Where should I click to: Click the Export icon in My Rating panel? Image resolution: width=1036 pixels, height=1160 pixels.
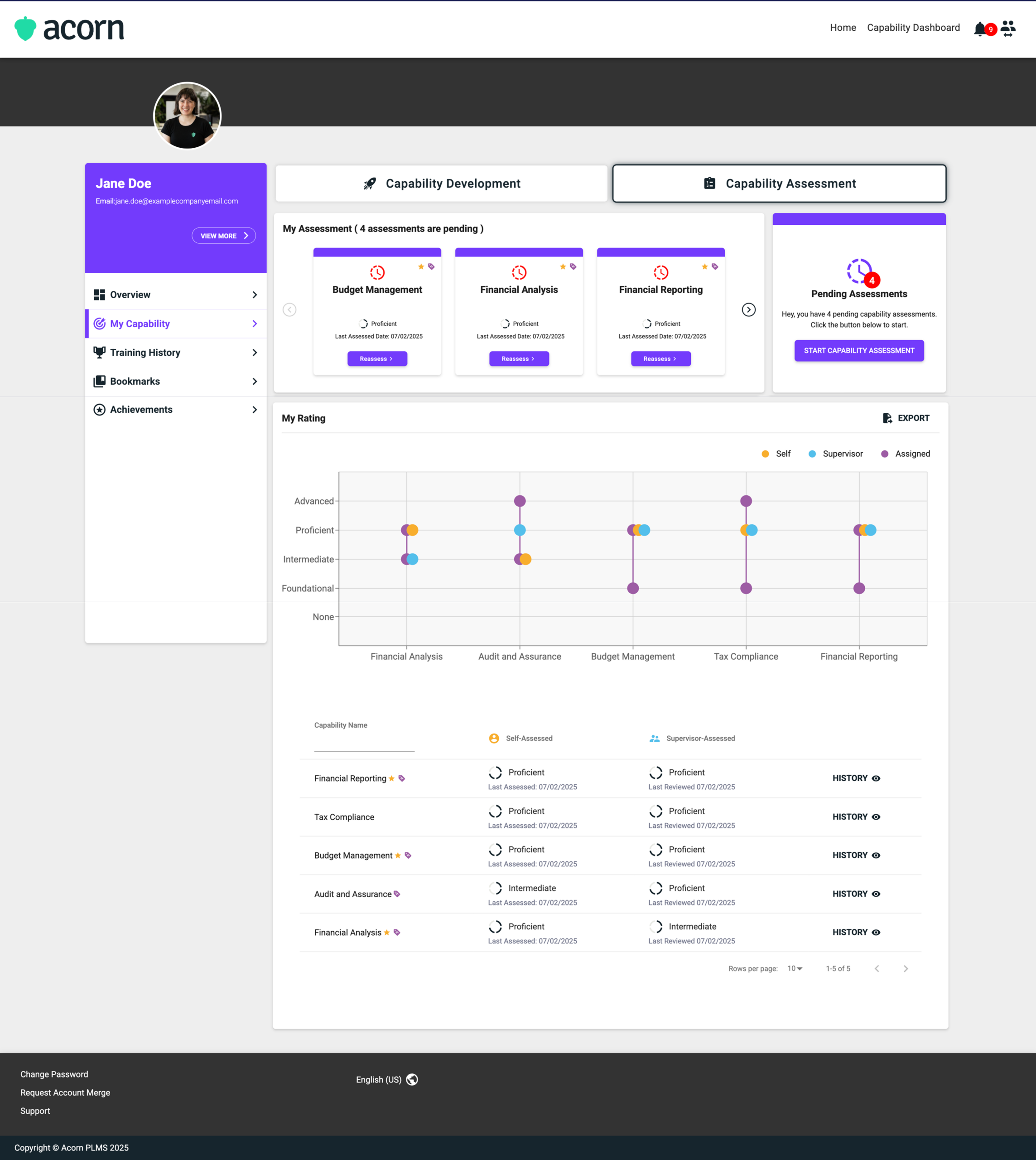pos(888,418)
